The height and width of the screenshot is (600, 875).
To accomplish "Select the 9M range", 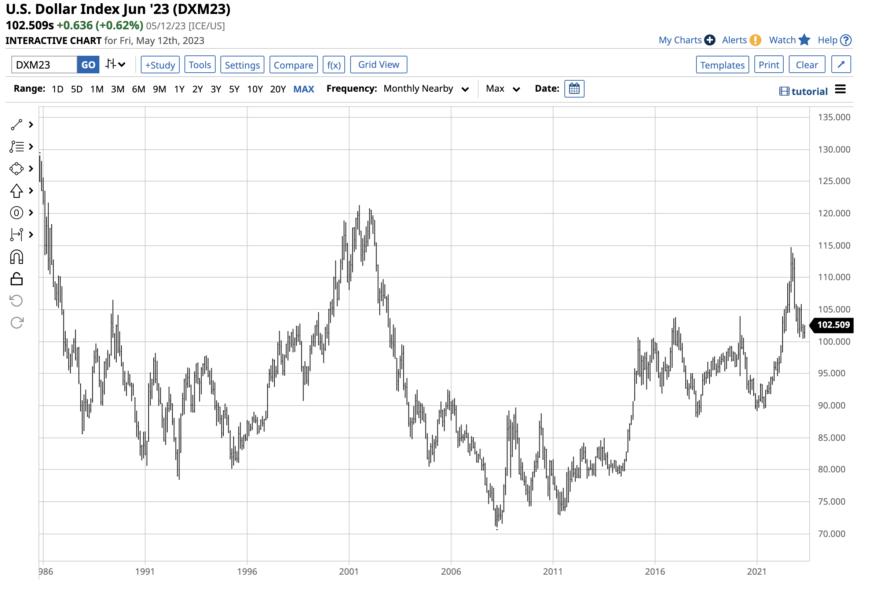I will coord(160,89).
